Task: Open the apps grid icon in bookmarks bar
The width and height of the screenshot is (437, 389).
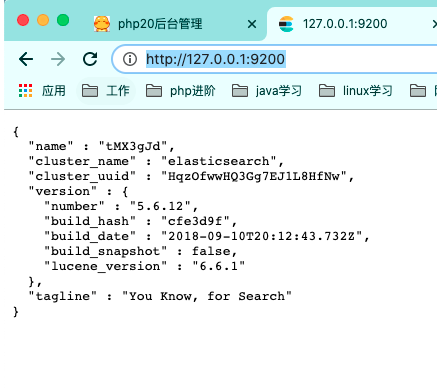Action: [26, 91]
